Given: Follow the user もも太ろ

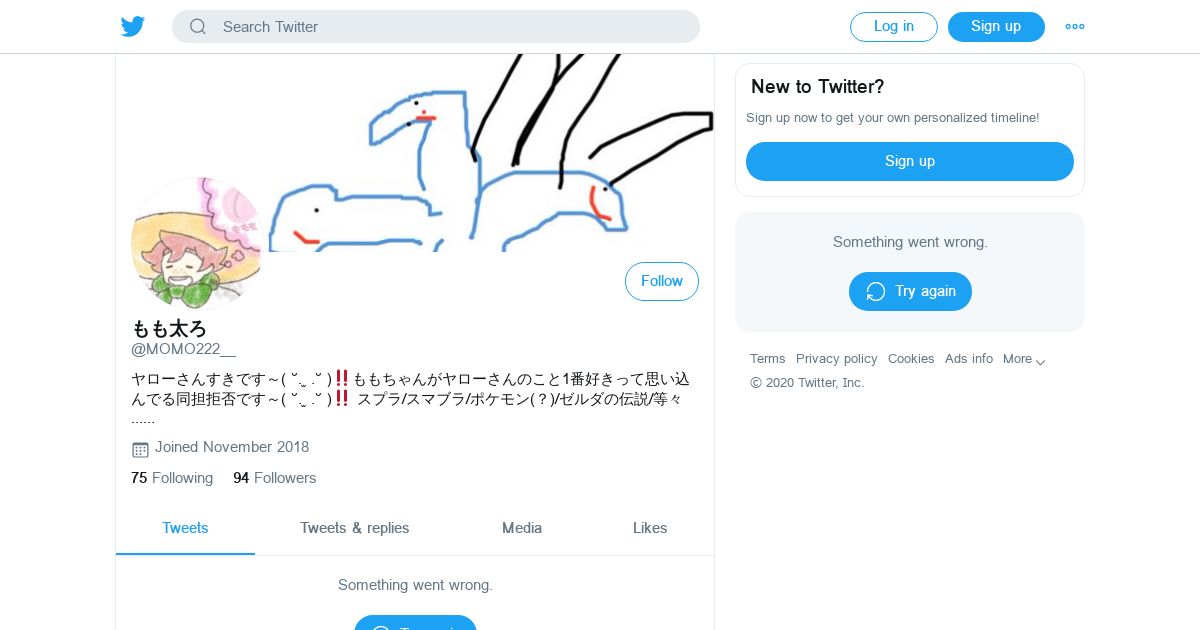Looking at the screenshot, I should coord(662,282).
